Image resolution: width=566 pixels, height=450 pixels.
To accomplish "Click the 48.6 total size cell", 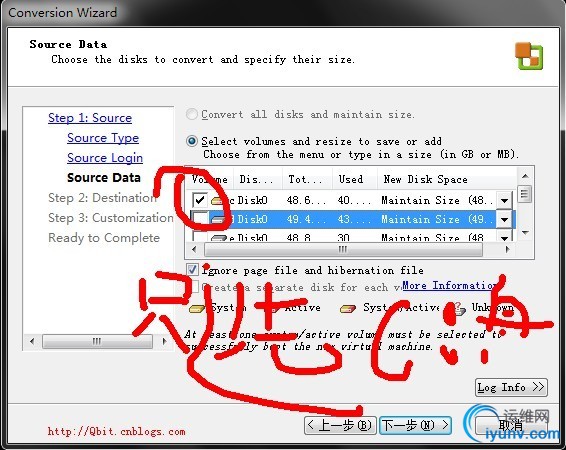I will pos(306,200).
